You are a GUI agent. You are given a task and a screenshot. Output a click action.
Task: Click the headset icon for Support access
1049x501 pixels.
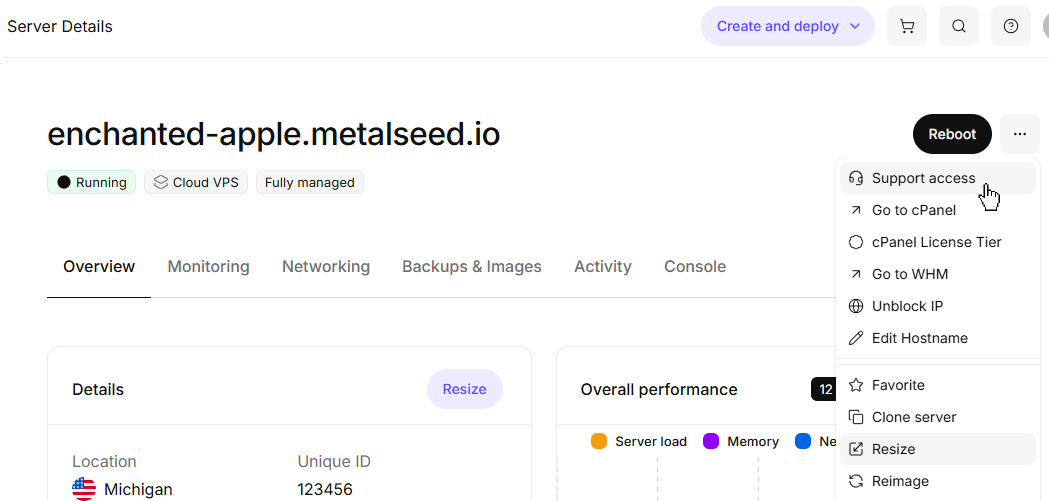[856, 178]
